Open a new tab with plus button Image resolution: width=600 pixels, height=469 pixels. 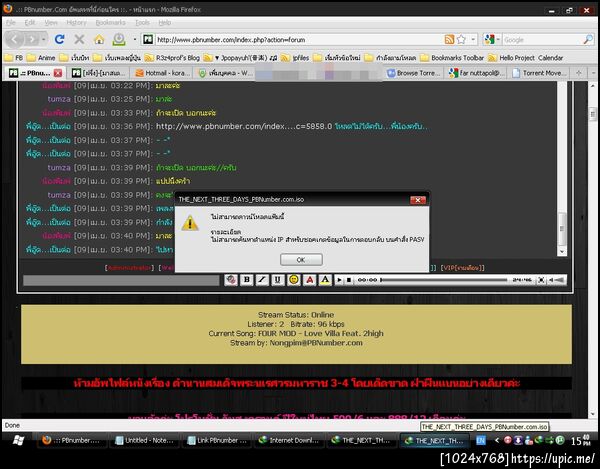pos(578,73)
